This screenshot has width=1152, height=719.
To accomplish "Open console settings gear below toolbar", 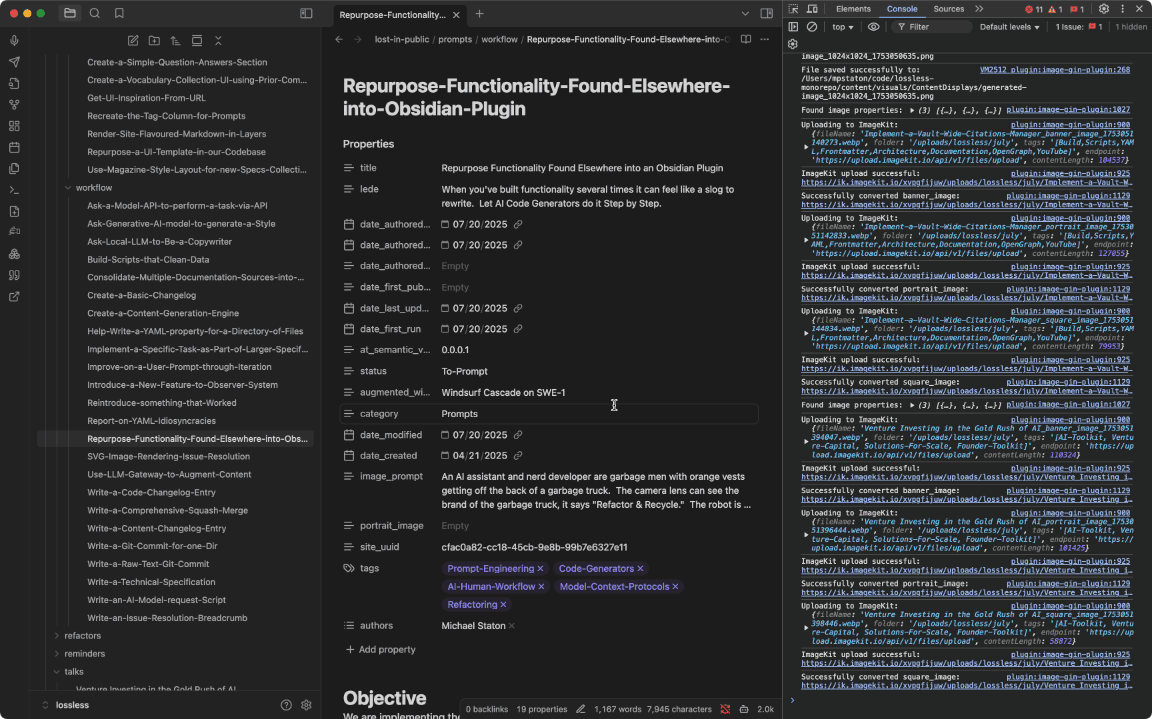I will point(793,44).
